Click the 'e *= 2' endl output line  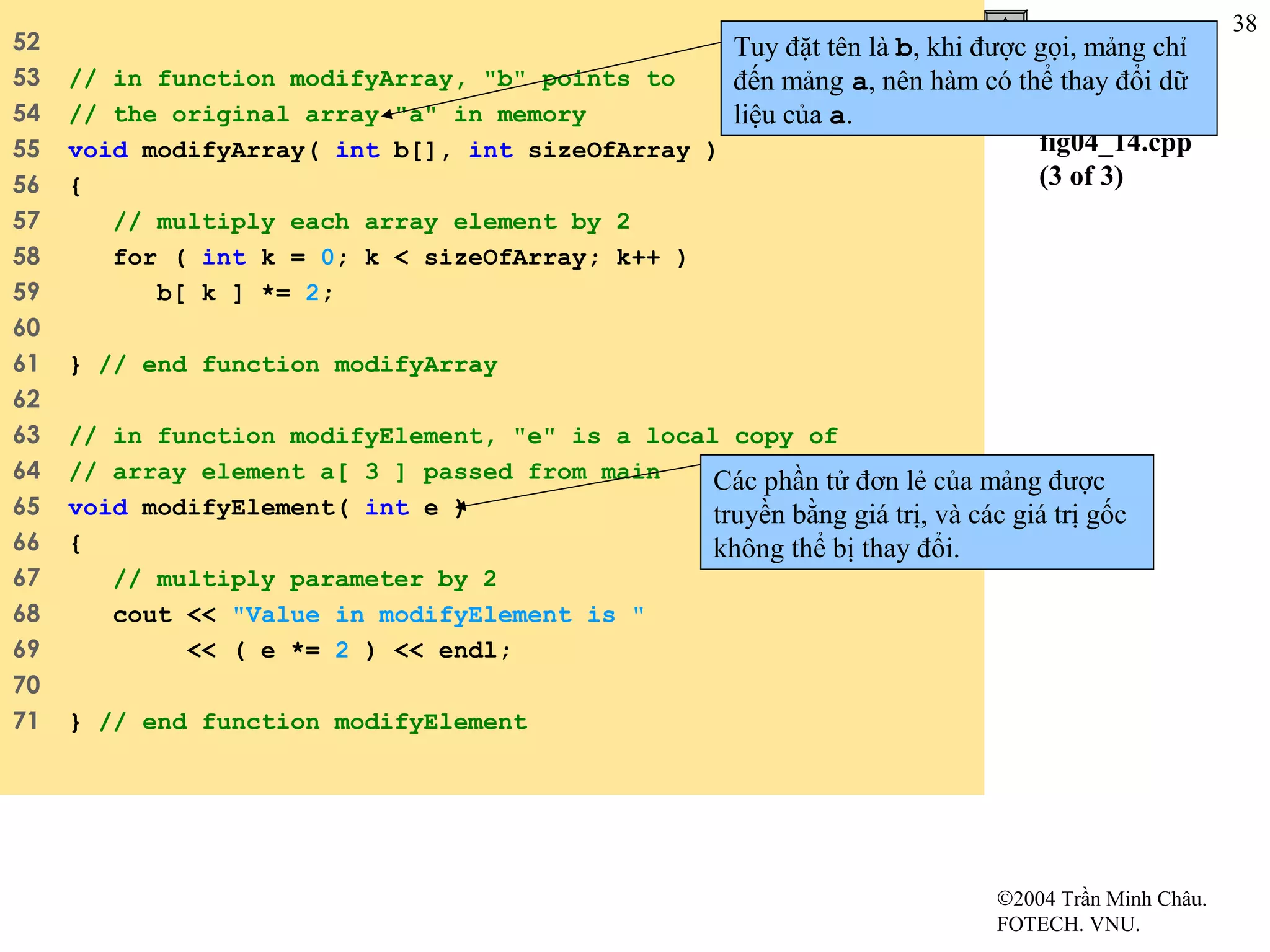click(349, 651)
